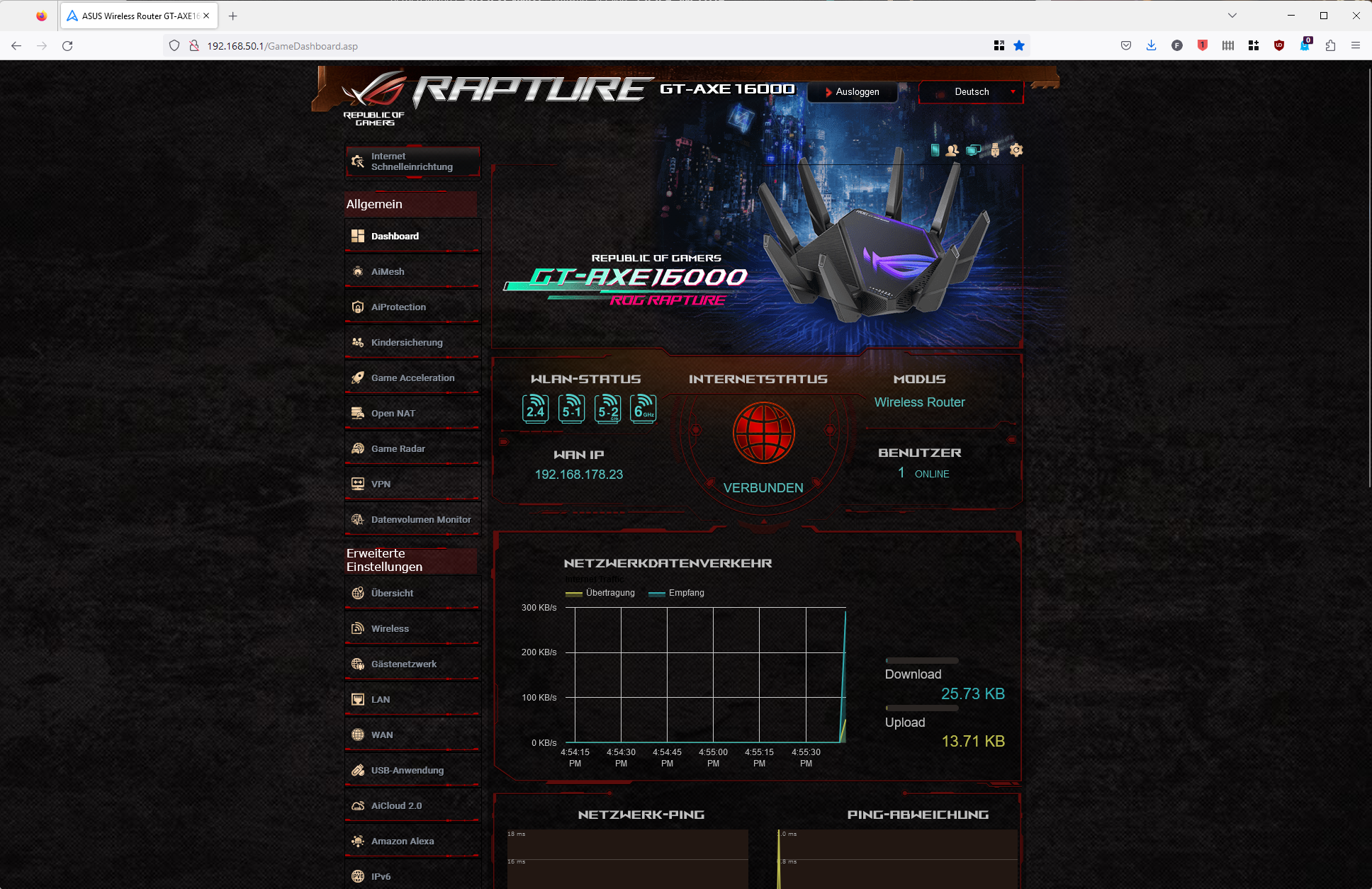
Task: Click the 5-2 GHz band icon
Action: point(607,409)
